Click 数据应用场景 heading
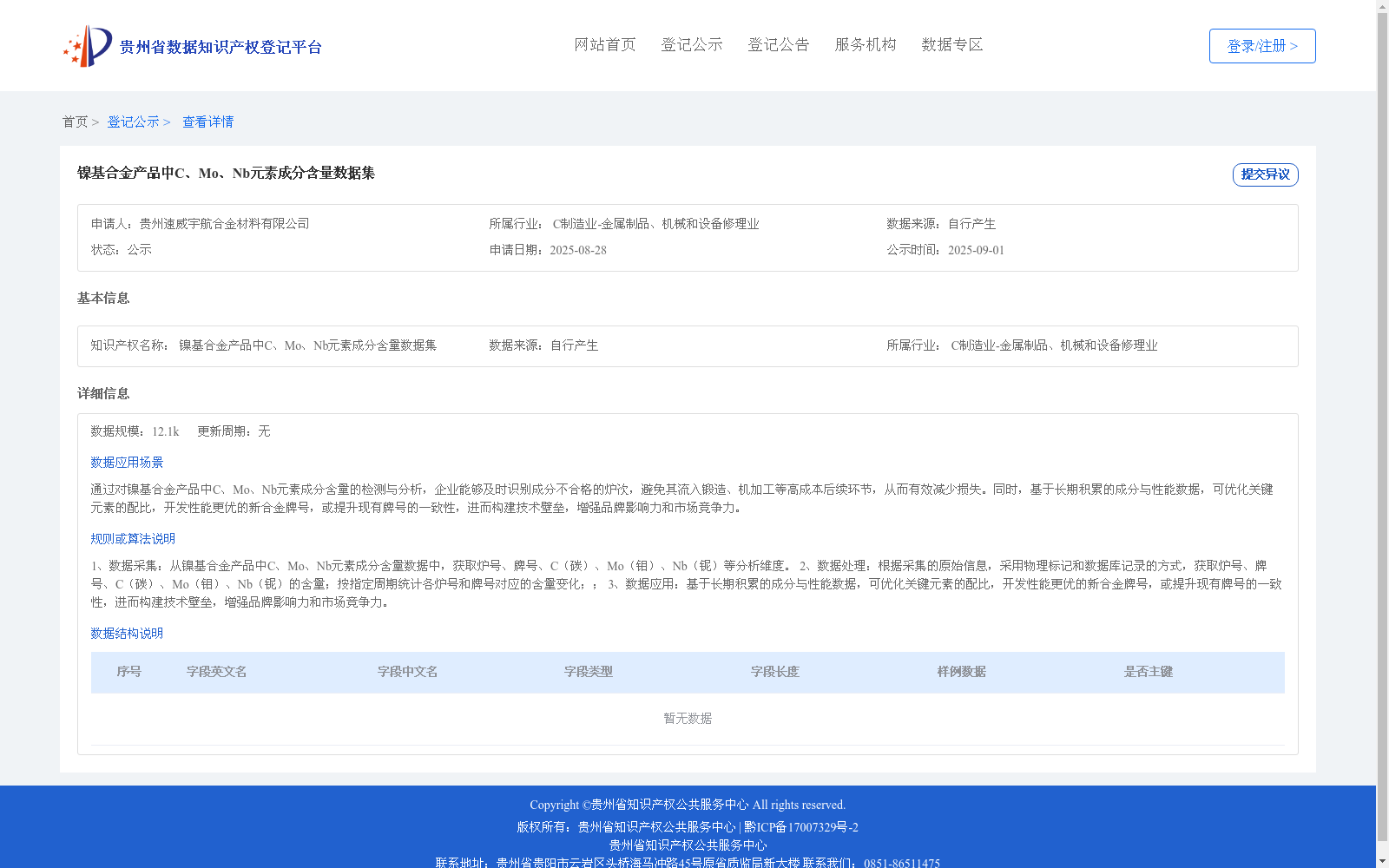 [x=127, y=463]
